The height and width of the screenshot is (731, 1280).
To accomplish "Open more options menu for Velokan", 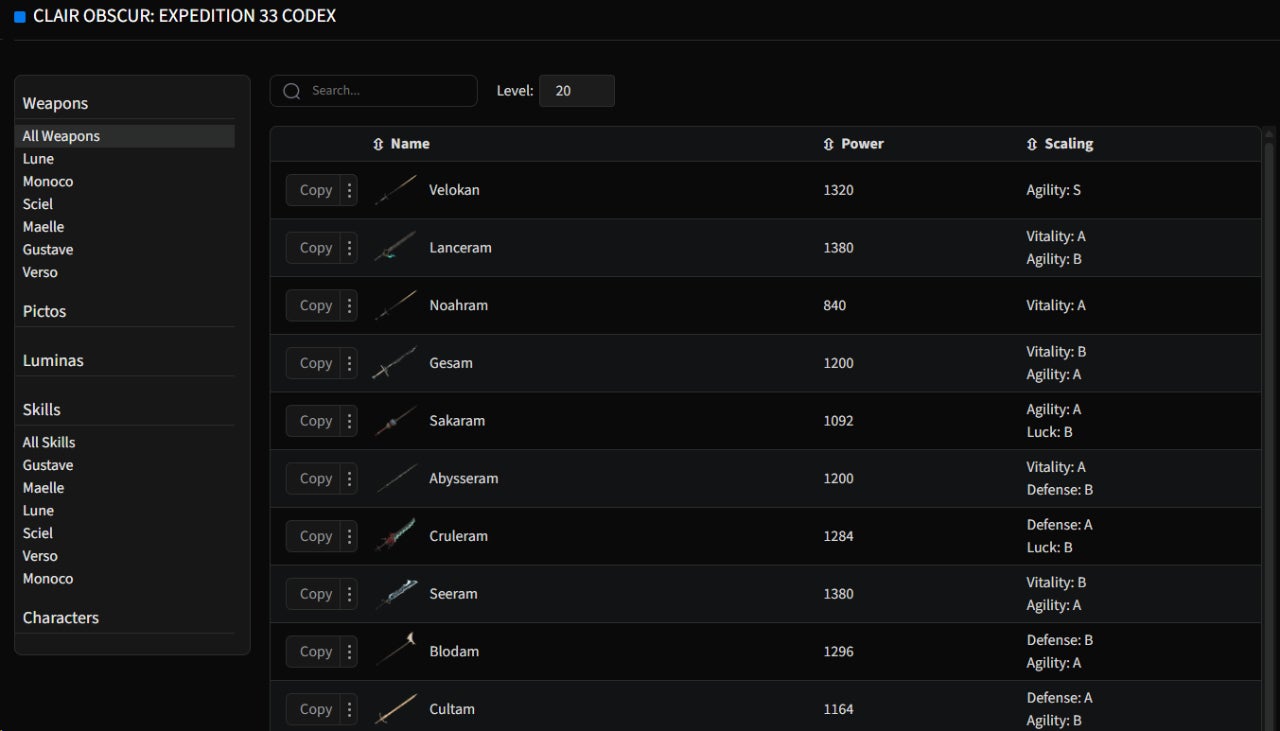I will coord(349,190).
